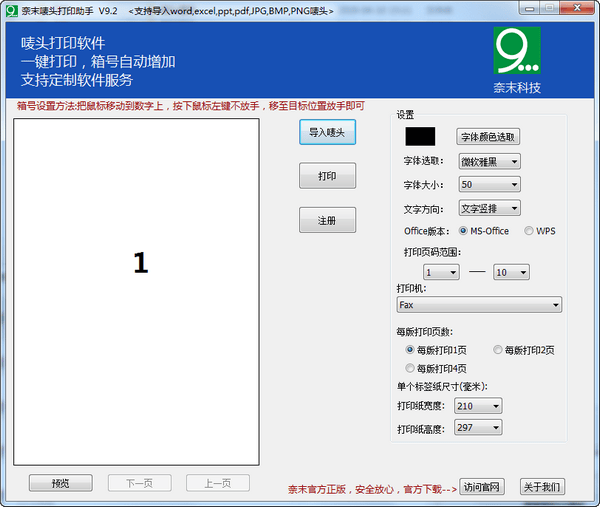Choose 每版打印4页 option
This screenshot has width=600, height=507.
click(x=410, y=368)
